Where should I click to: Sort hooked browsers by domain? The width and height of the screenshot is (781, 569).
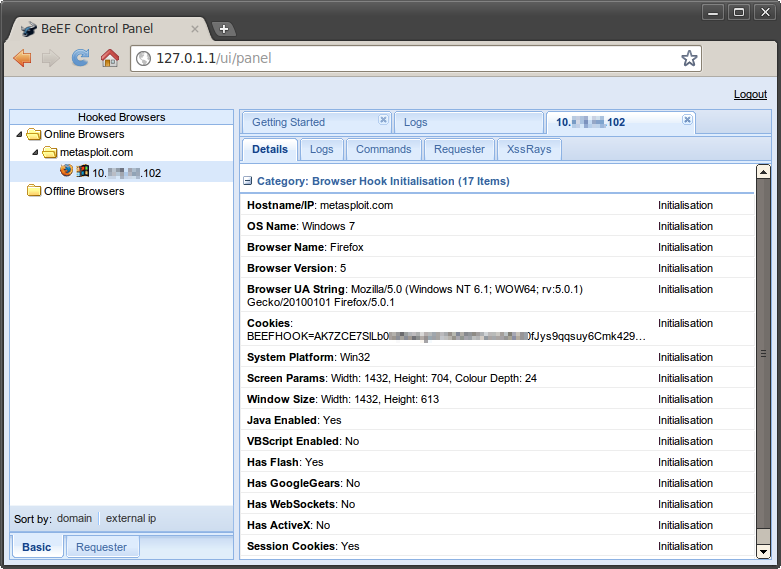coord(74,518)
